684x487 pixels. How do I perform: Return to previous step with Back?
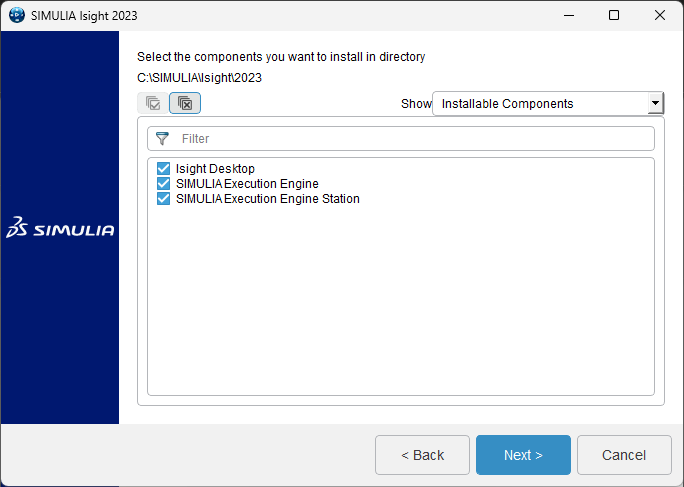click(x=422, y=455)
